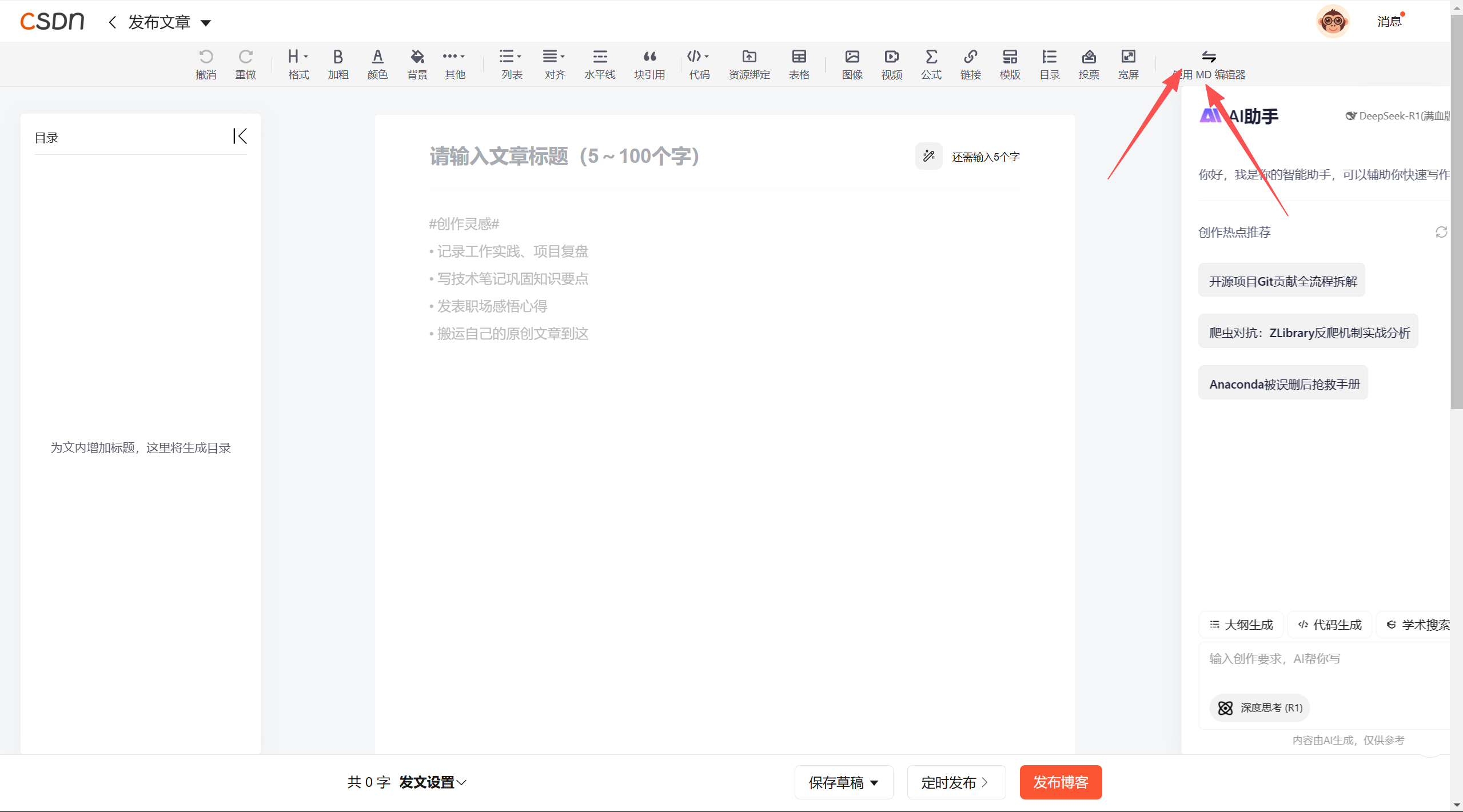1463x812 pixels.
Task: Refresh the 创作热点推荐 suggestions
Action: click(1441, 232)
